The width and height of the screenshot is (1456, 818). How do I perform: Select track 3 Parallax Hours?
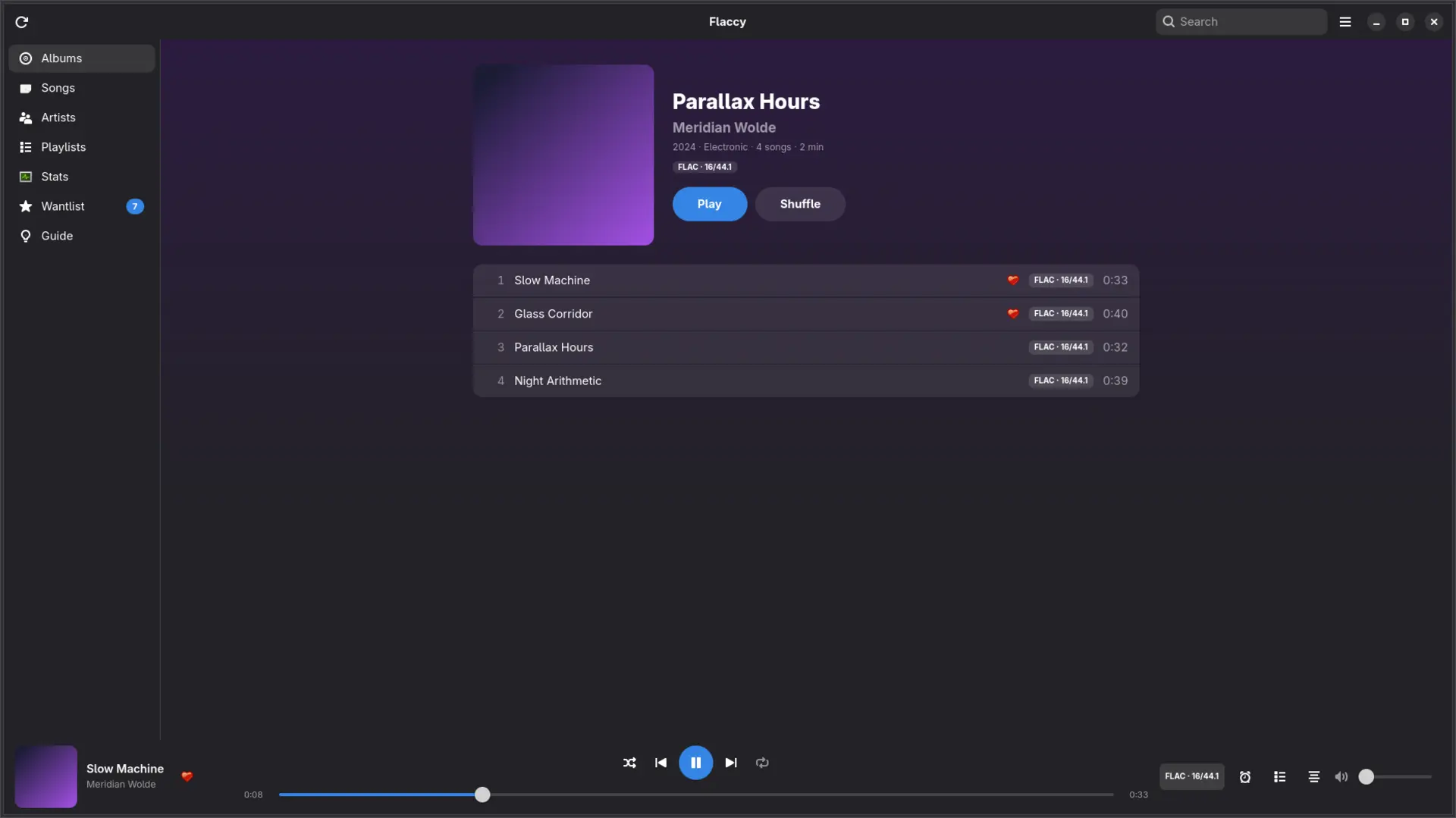[x=806, y=347]
